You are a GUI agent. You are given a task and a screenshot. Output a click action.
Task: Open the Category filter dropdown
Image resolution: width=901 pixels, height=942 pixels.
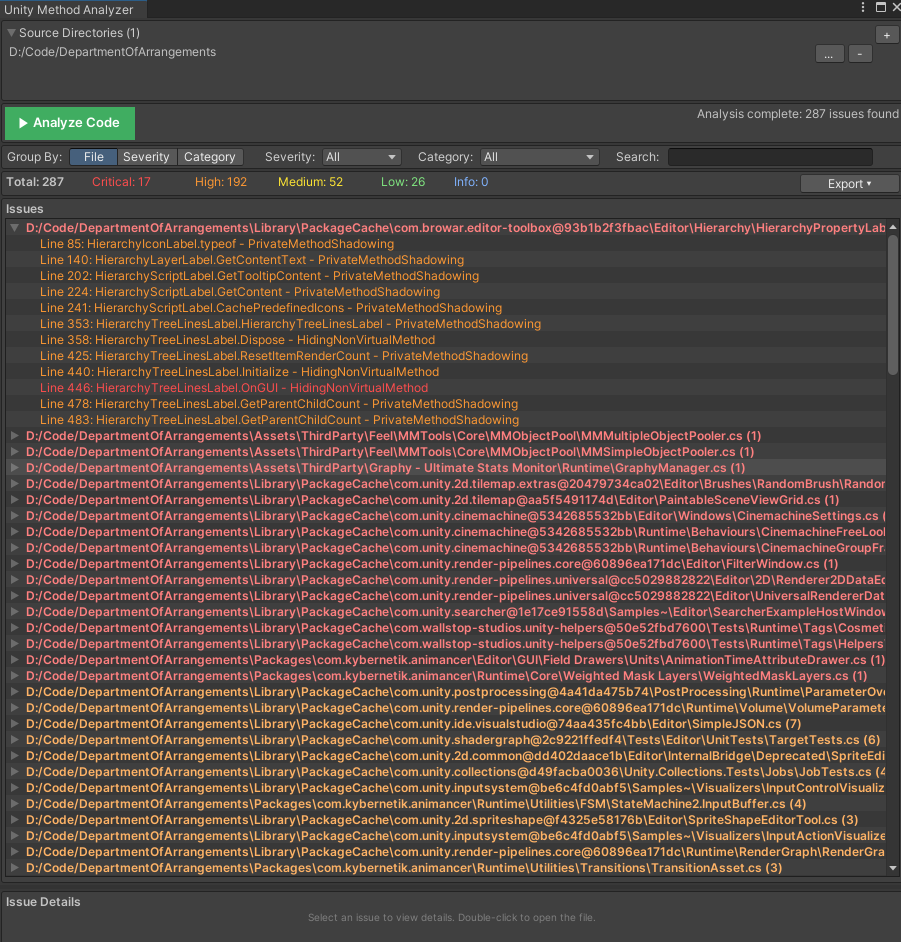click(x=538, y=156)
